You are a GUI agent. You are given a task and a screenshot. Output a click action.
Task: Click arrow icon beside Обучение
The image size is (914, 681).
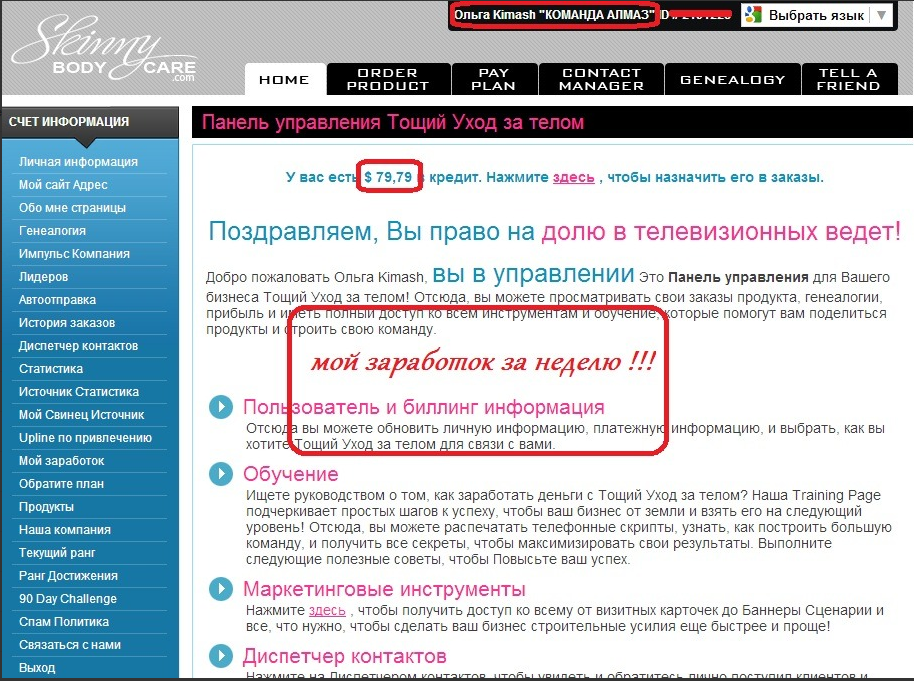click(221, 473)
